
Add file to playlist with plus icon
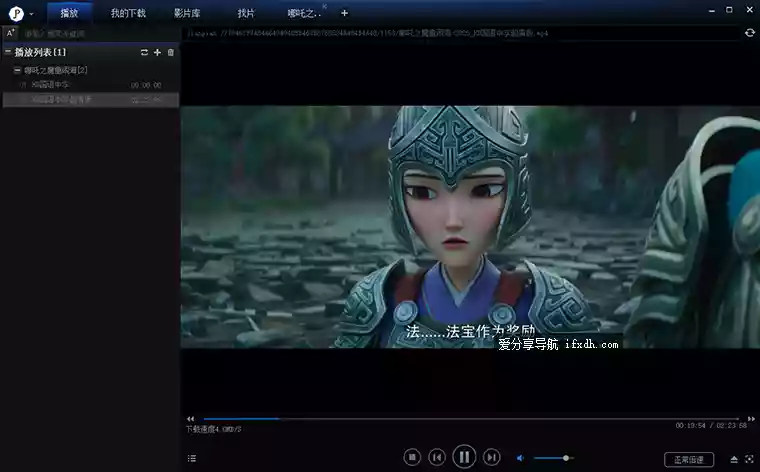157,52
